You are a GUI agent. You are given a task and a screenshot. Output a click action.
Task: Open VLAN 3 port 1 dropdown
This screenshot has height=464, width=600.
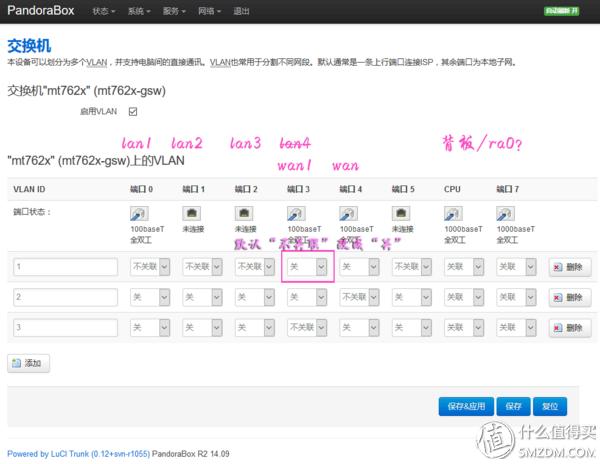pyautogui.click(x=202, y=328)
